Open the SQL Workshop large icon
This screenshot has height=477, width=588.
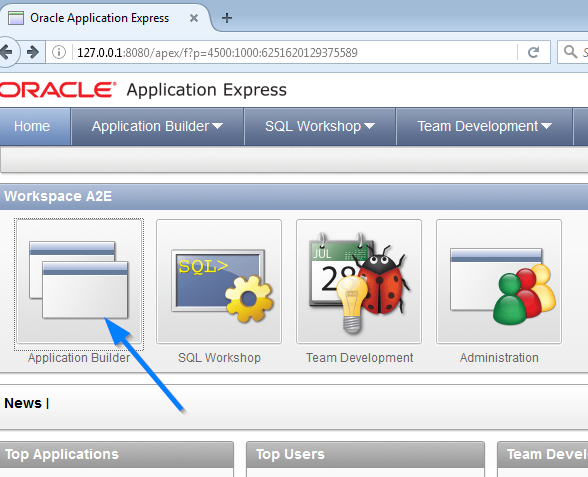pyautogui.click(x=219, y=281)
